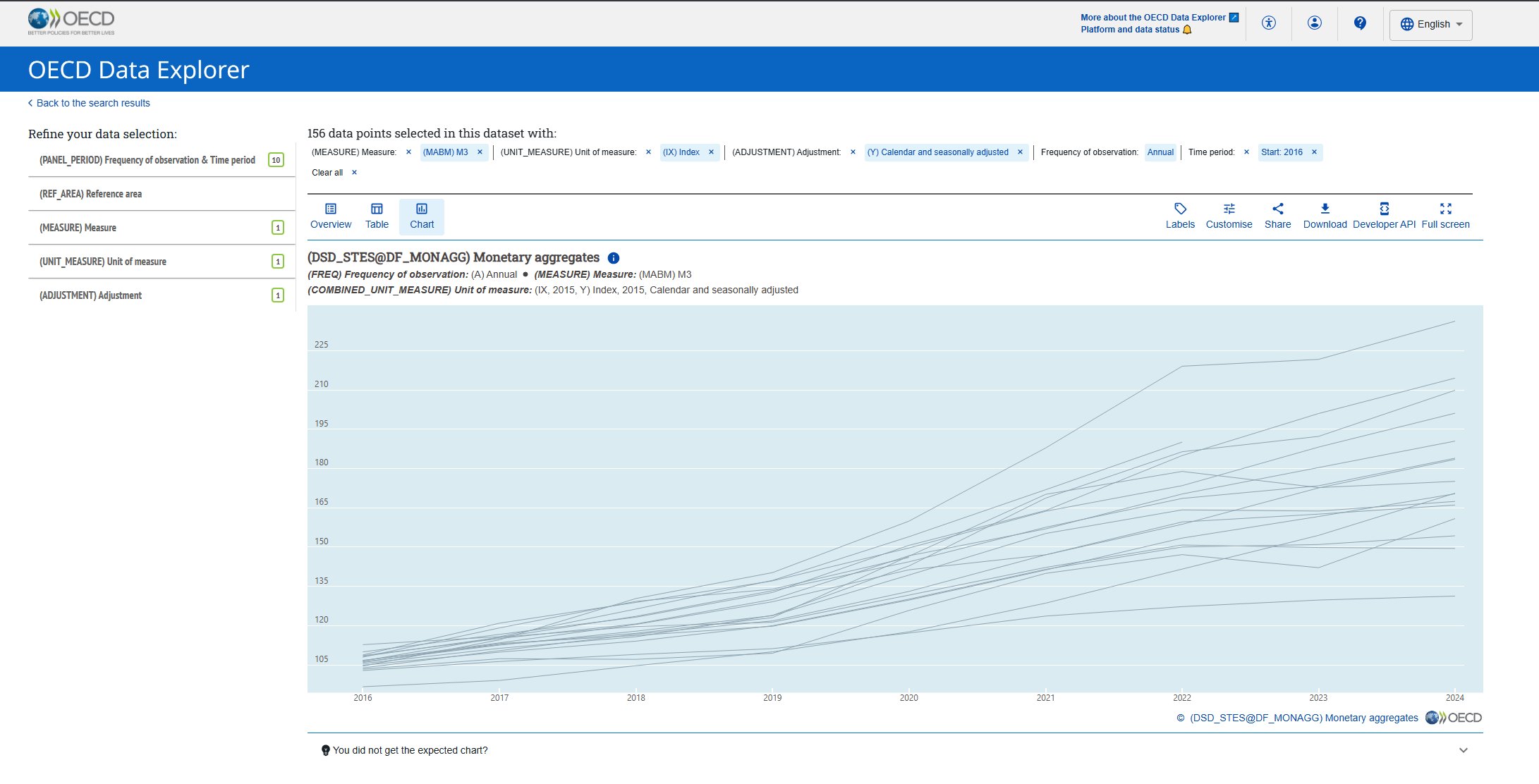Image resolution: width=1539 pixels, height=784 pixels.
Task: Switch to the Table tab
Action: pos(377,216)
